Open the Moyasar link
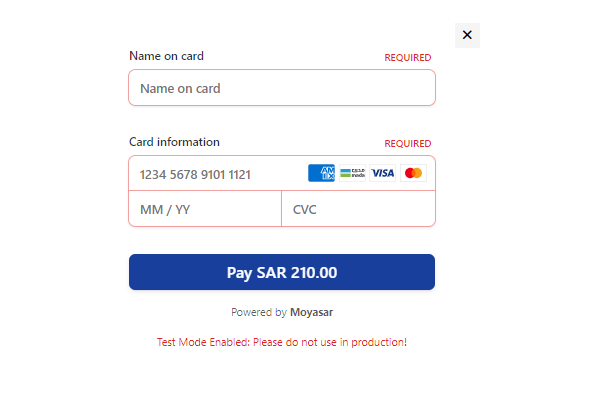The image size is (610, 404). (x=312, y=312)
